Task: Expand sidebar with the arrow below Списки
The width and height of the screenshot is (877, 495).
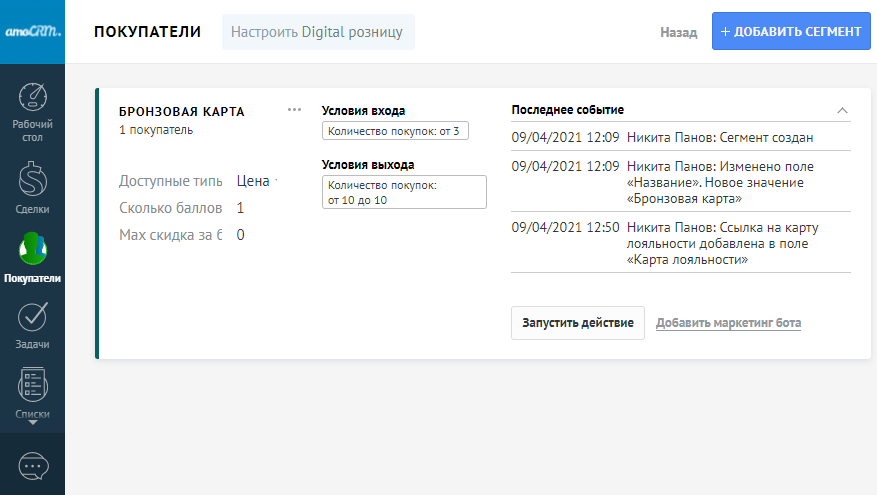Action: (x=32, y=423)
